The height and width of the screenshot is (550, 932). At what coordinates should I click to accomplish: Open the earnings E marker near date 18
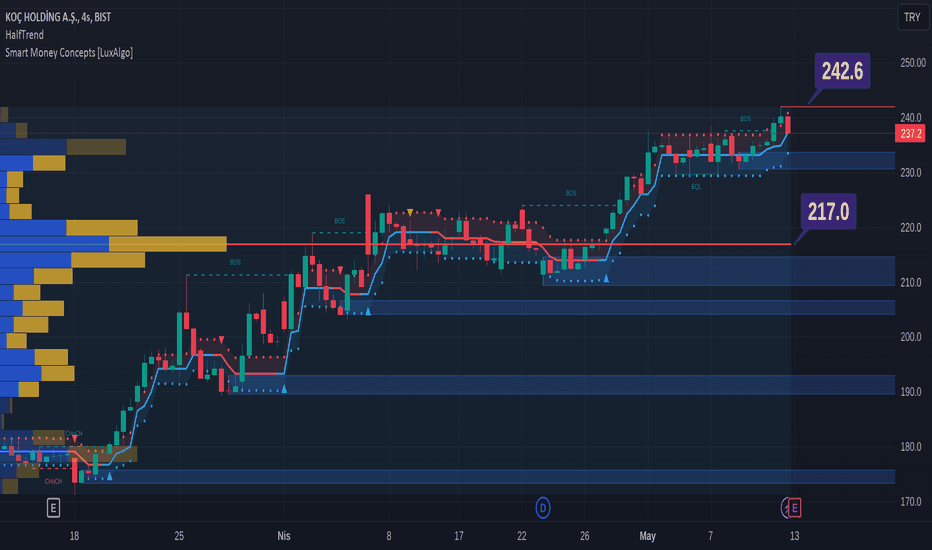click(53, 508)
